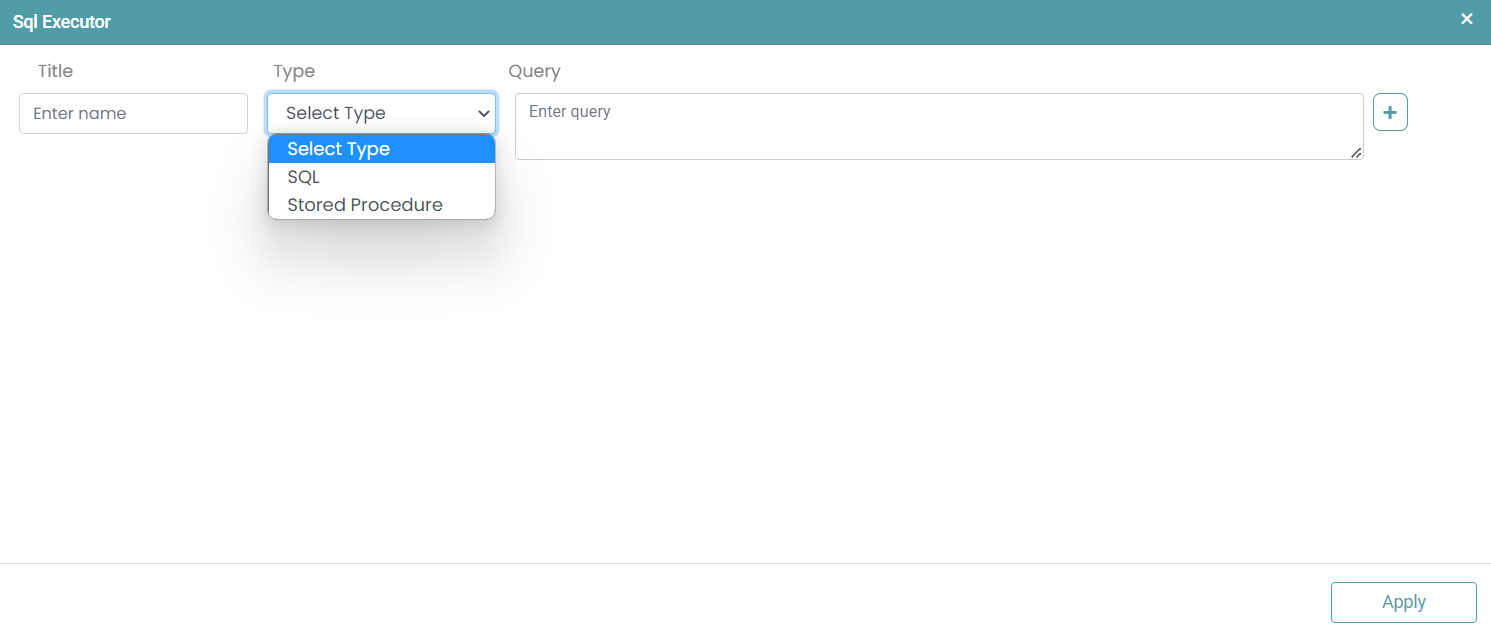The image size is (1491, 637).
Task: Click the Title field label
Action: point(55,71)
